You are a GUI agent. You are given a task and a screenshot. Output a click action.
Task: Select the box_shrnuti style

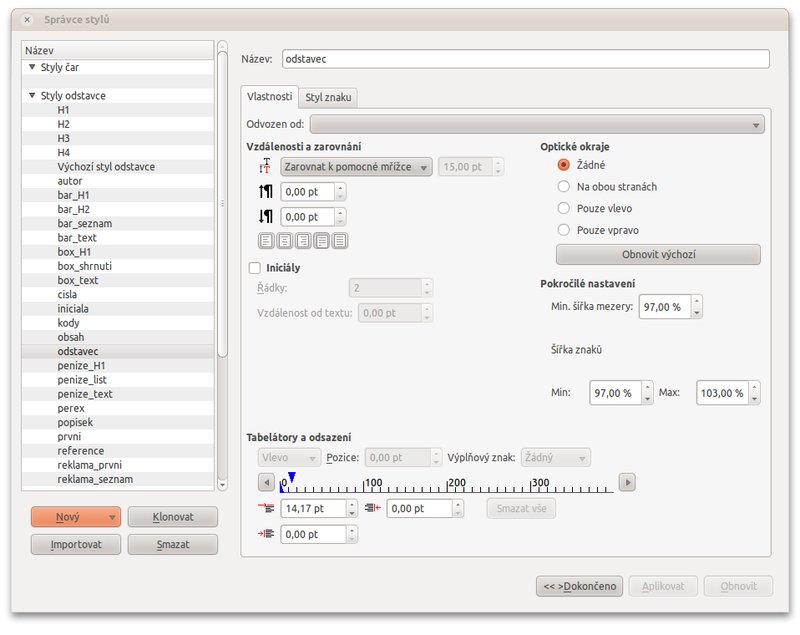[85, 266]
